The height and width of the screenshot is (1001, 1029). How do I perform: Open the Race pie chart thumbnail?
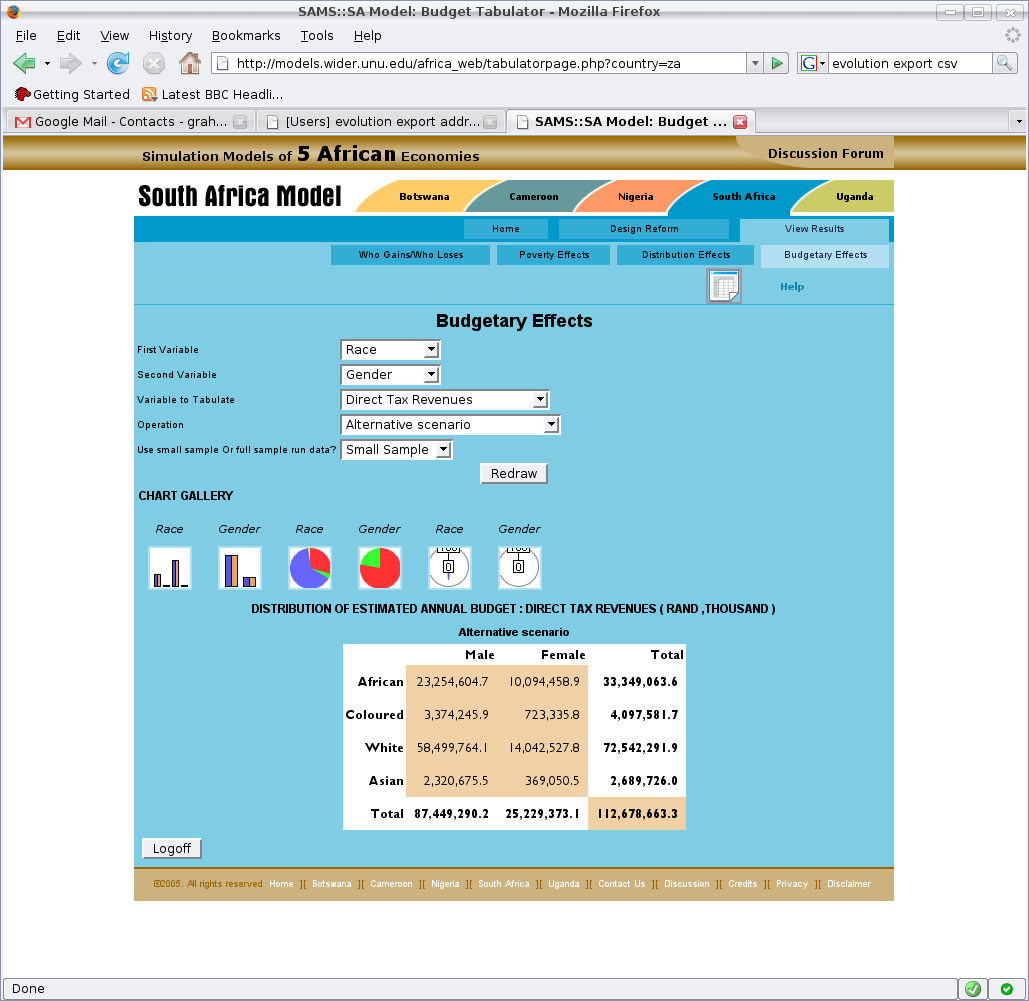(x=309, y=568)
